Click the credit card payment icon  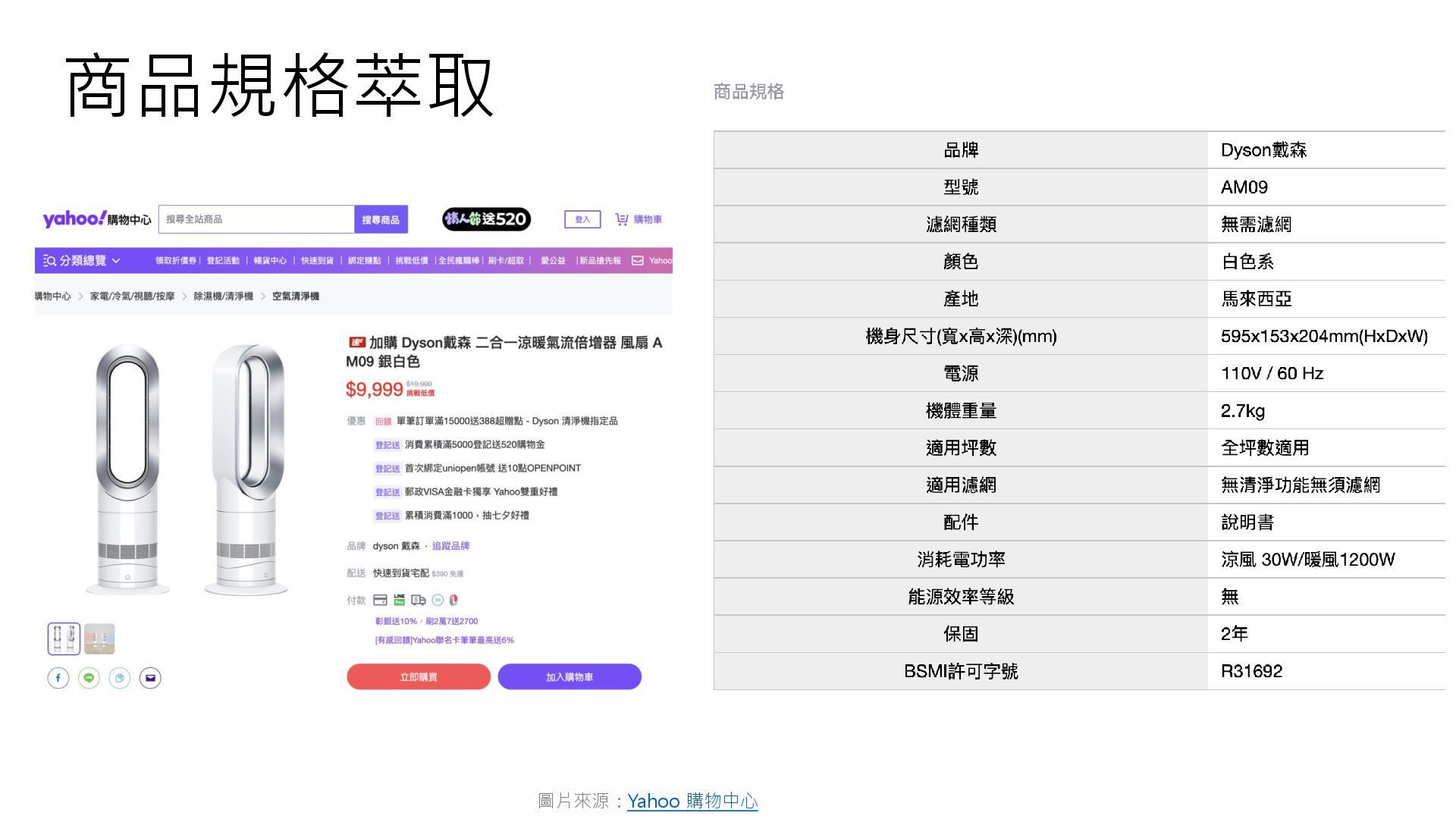pyautogui.click(x=380, y=600)
